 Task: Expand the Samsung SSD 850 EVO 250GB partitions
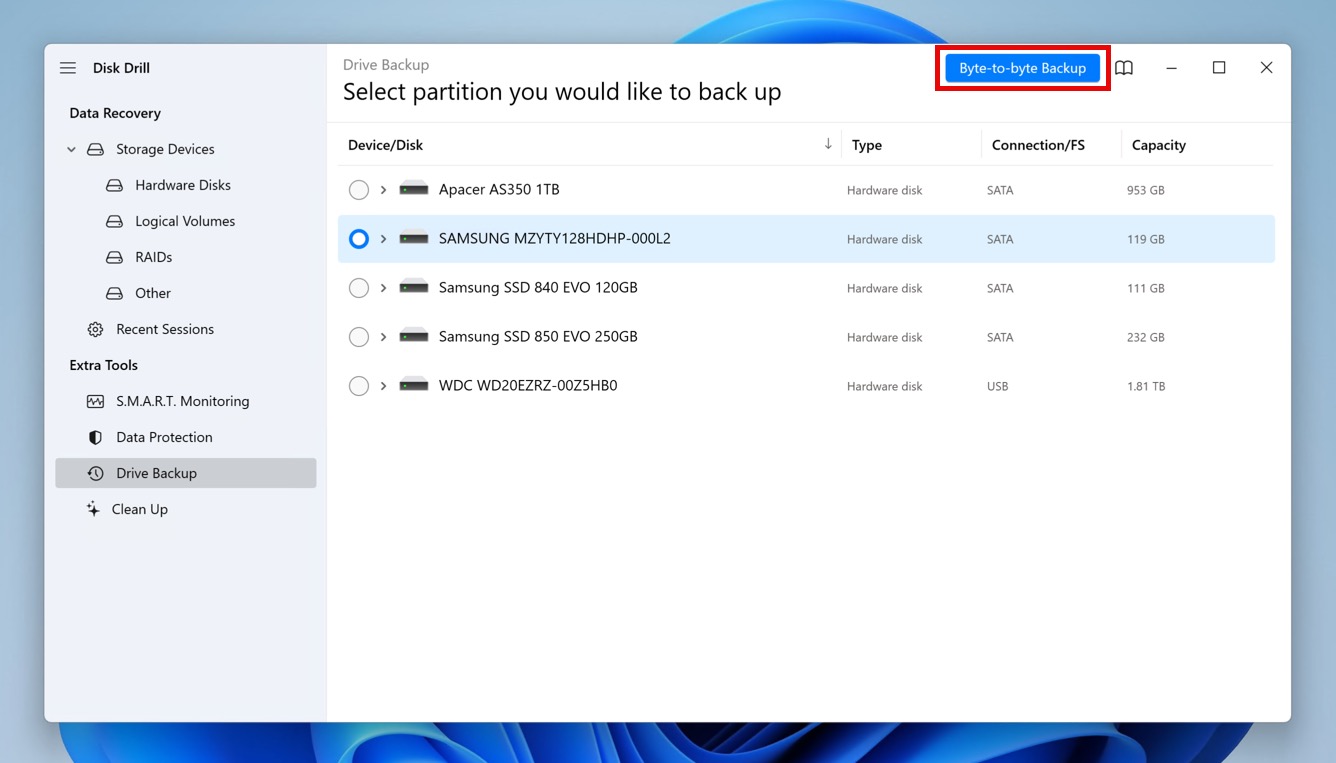tap(383, 337)
